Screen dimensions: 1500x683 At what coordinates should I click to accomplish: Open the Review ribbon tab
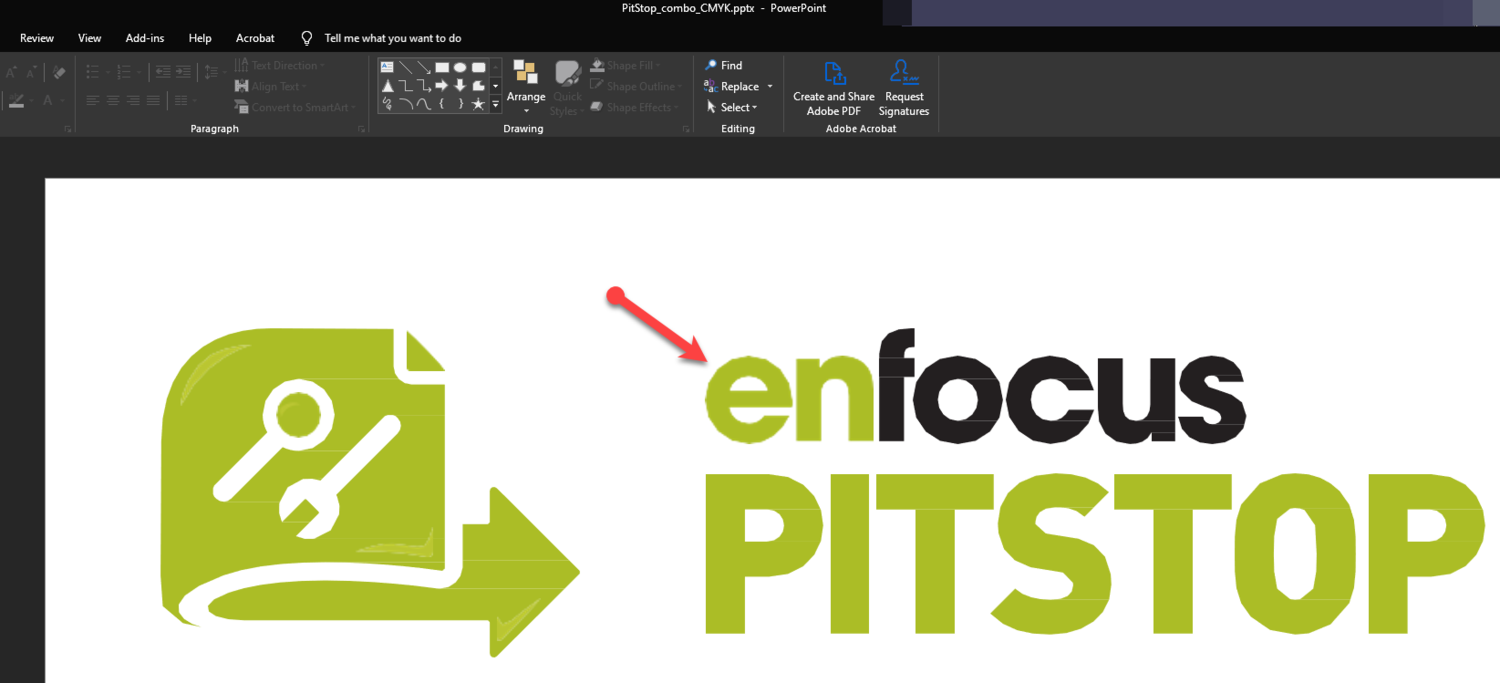click(37, 38)
